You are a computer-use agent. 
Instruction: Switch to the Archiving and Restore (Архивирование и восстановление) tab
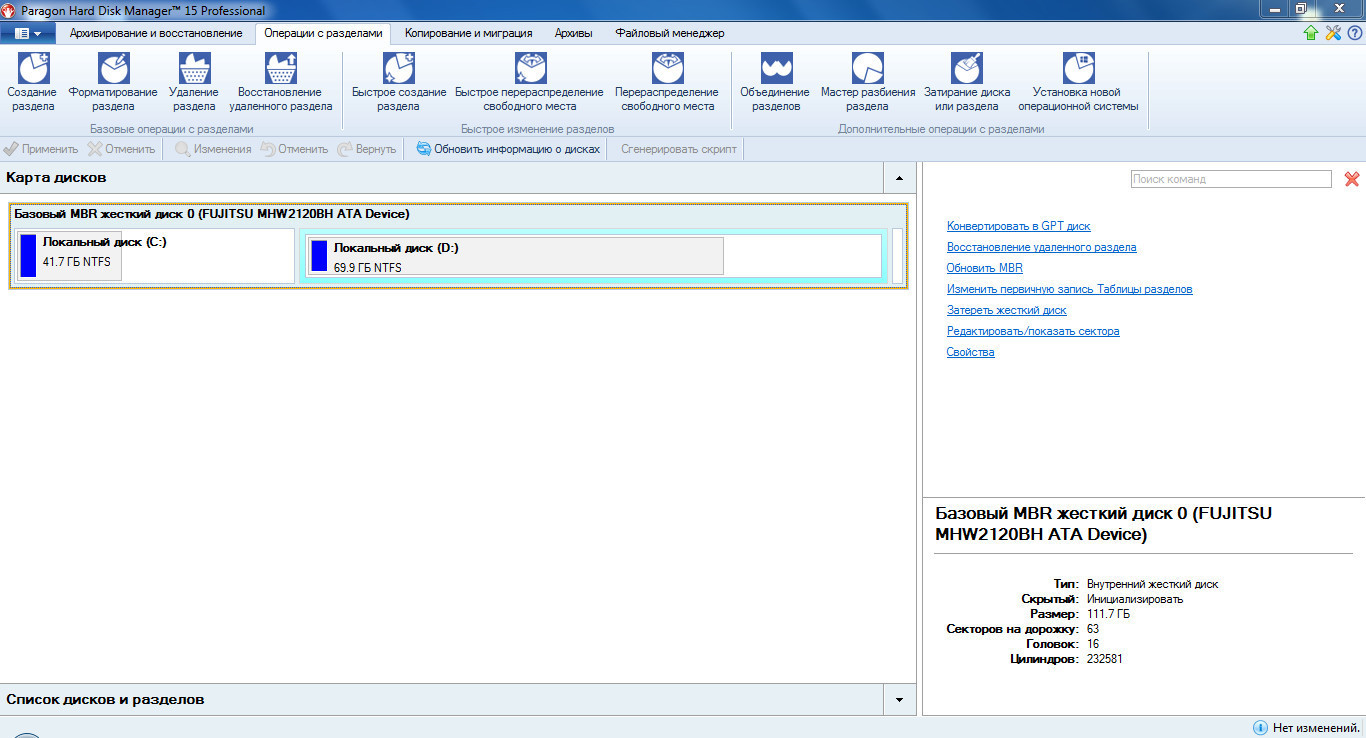coord(156,33)
